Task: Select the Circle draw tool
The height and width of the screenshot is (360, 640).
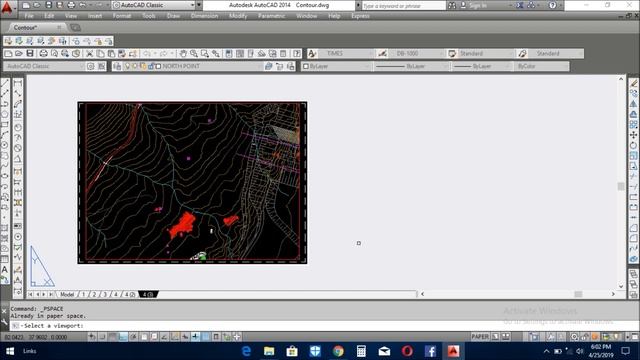Action: [x=5, y=145]
